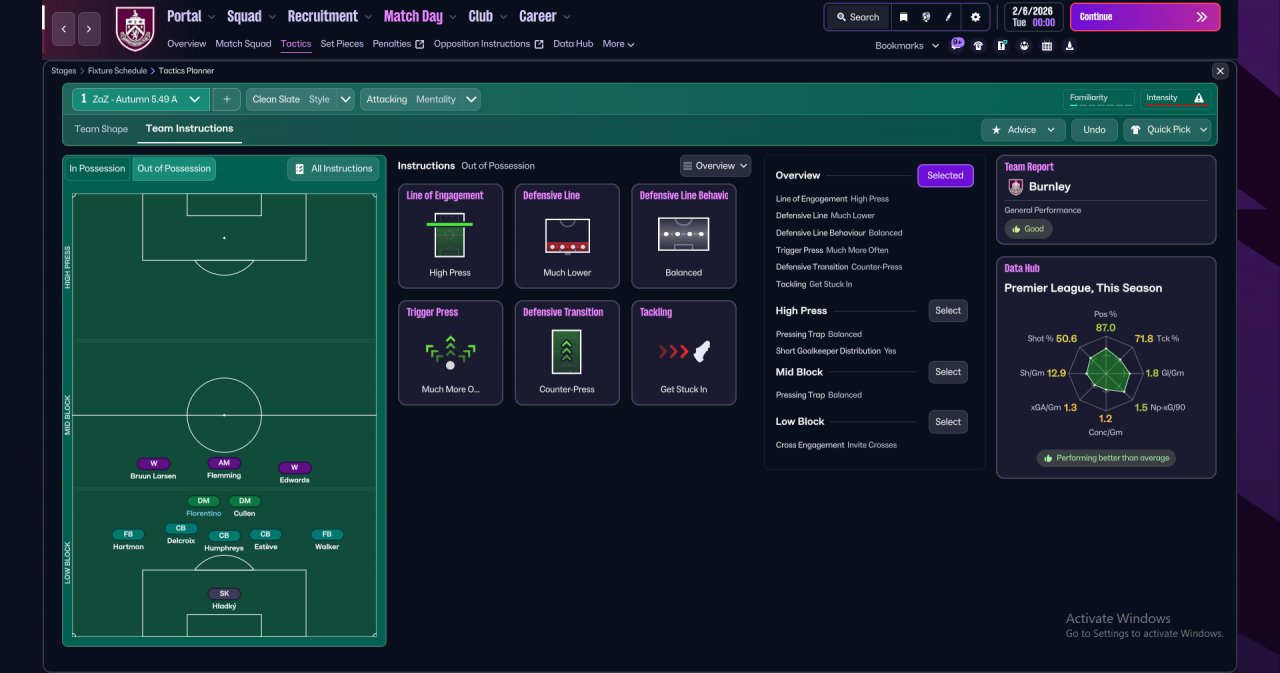Image resolution: width=1280 pixels, height=673 pixels.
Task: Open the Trigger Press card
Action: pyautogui.click(x=450, y=353)
